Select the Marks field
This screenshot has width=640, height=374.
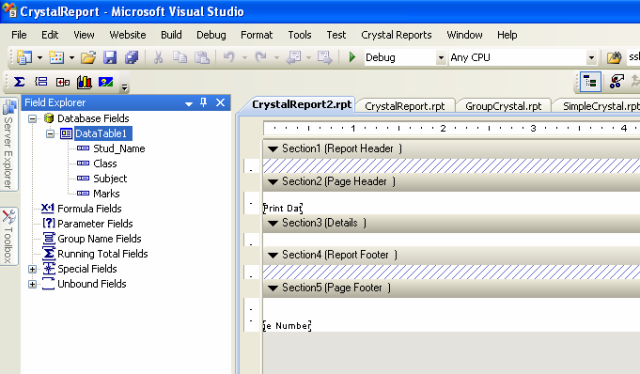pyautogui.click(x=107, y=194)
